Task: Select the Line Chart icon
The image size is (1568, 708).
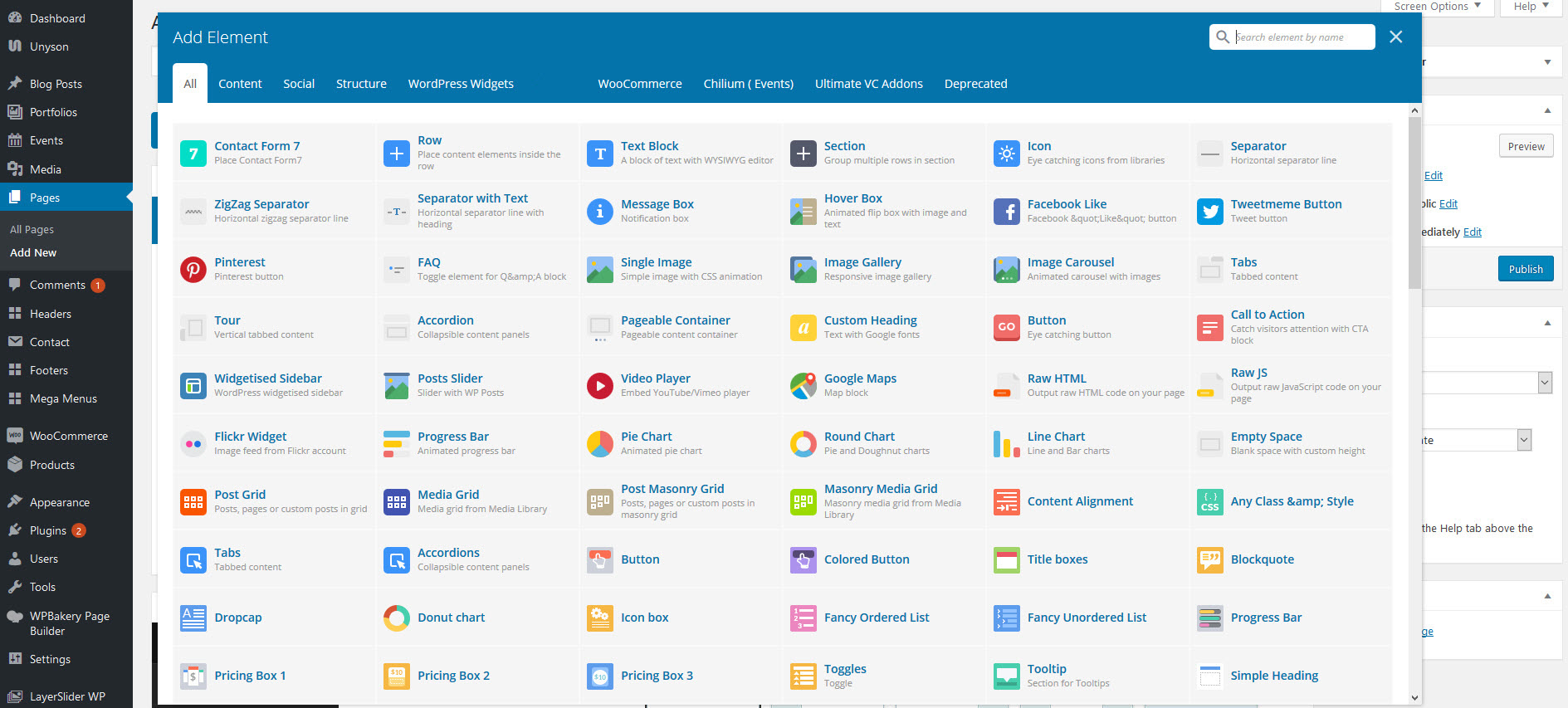Action: [x=1007, y=444]
